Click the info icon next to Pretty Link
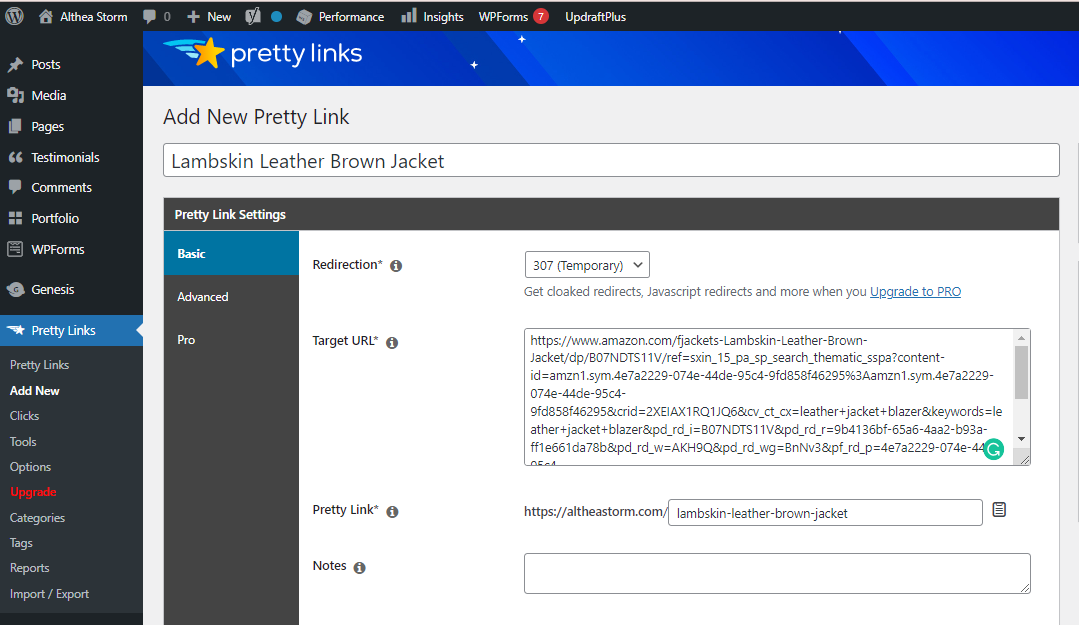The image size is (1079, 625). click(392, 511)
